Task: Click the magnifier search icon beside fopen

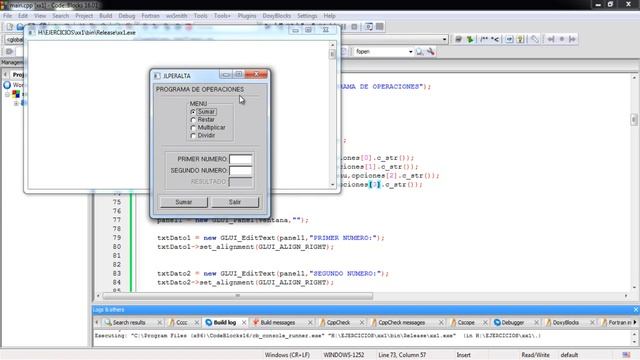Action: pos(419,51)
